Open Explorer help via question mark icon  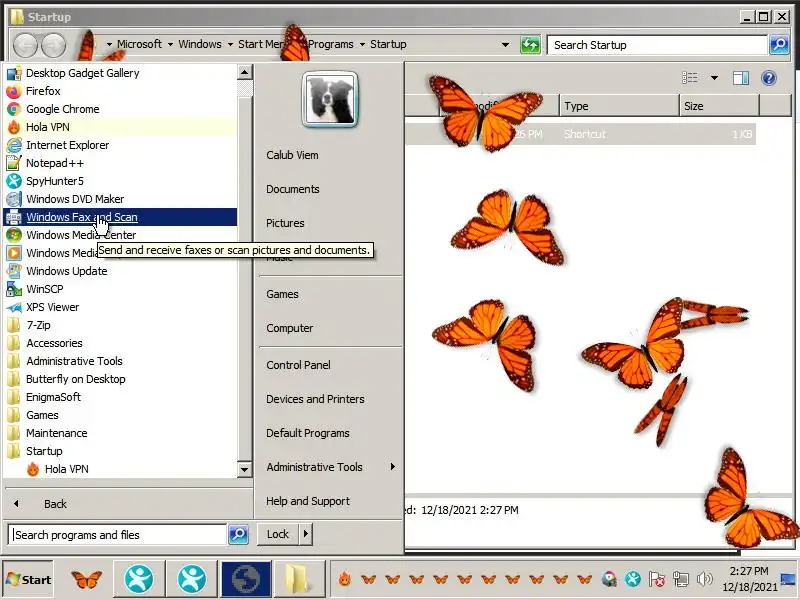[768, 78]
